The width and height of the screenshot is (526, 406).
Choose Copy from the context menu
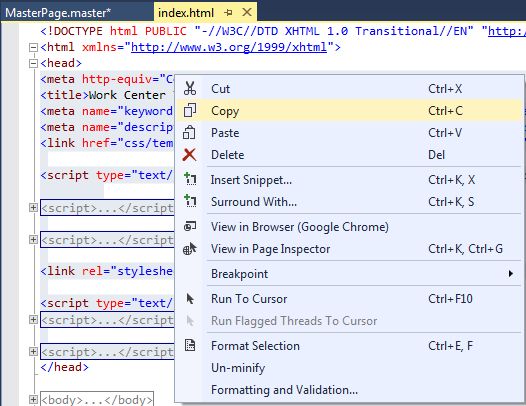pos(349,110)
